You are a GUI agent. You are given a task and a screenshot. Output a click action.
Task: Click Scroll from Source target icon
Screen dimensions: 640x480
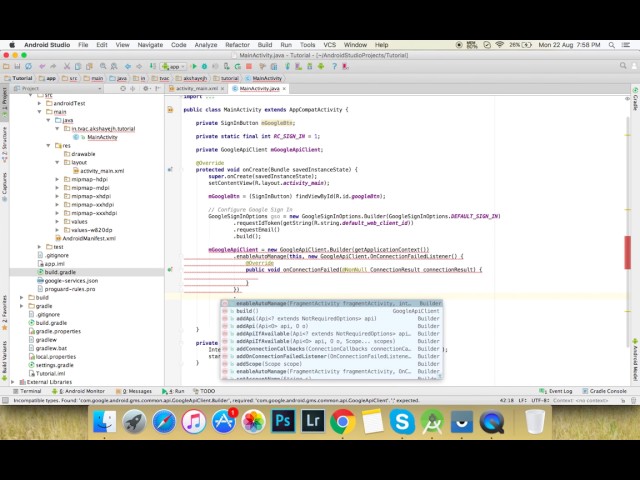[x=123, y=89]
